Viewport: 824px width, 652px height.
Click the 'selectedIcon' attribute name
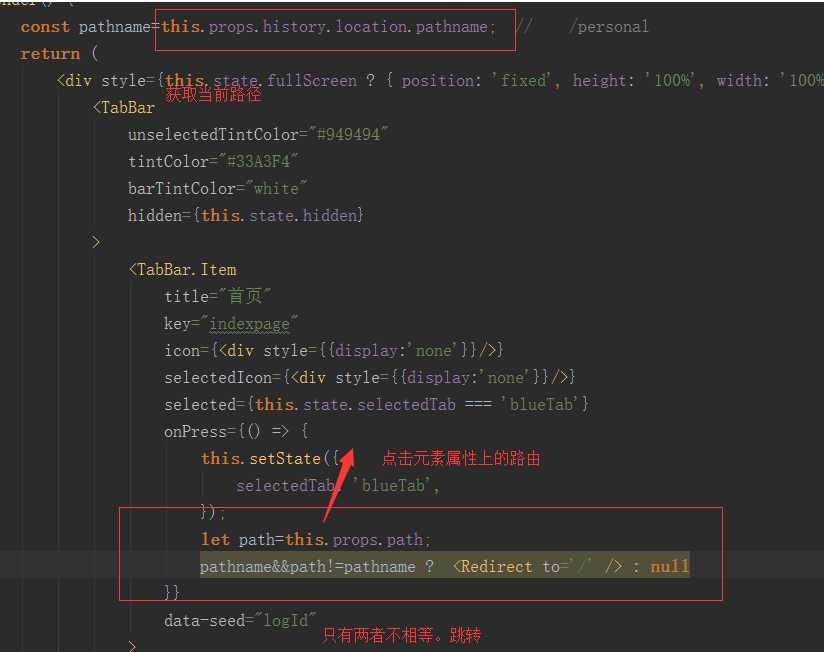click(x=218, y=377)
